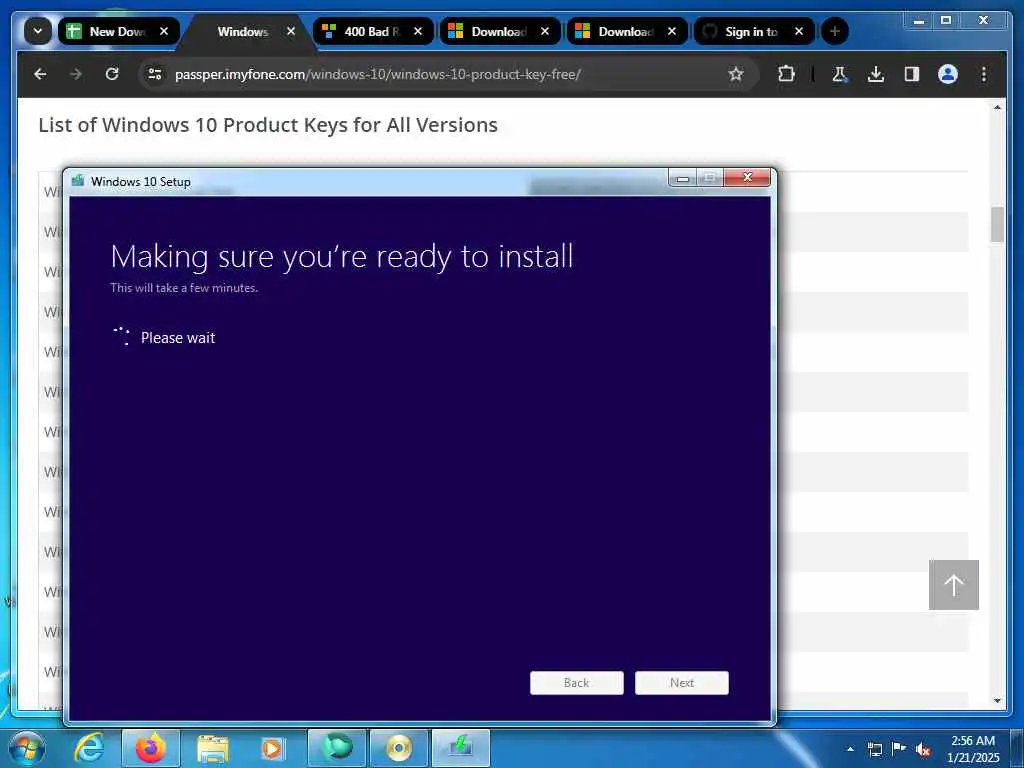This screenshot has width=1024, height=768.
Task: Open Chrome three-dot menu
Action: 984,74
